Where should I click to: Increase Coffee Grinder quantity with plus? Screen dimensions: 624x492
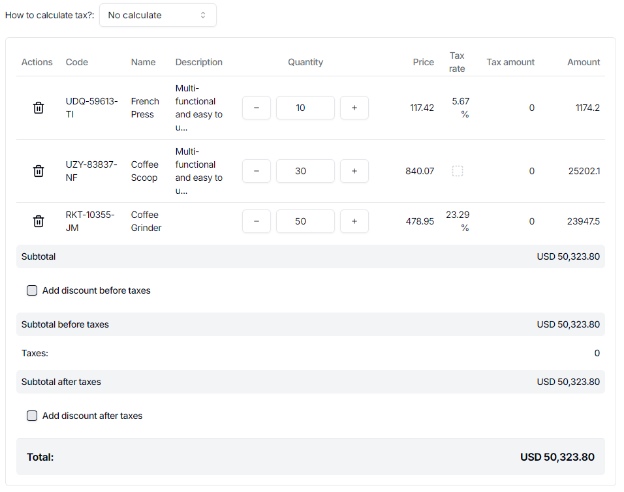click(354, 221)
